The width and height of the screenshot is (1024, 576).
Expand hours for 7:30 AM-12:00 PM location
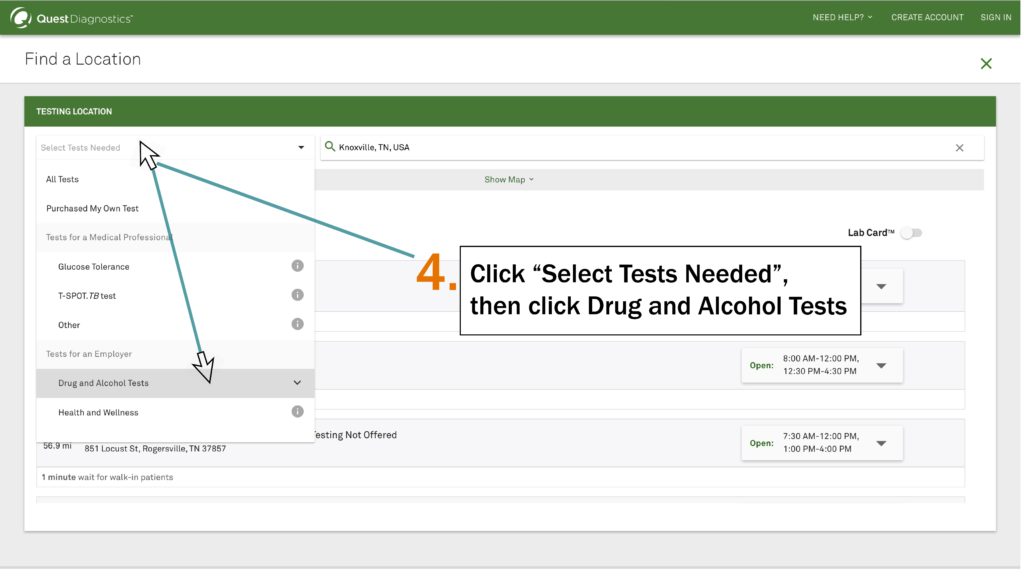click(x=881, y=443)
